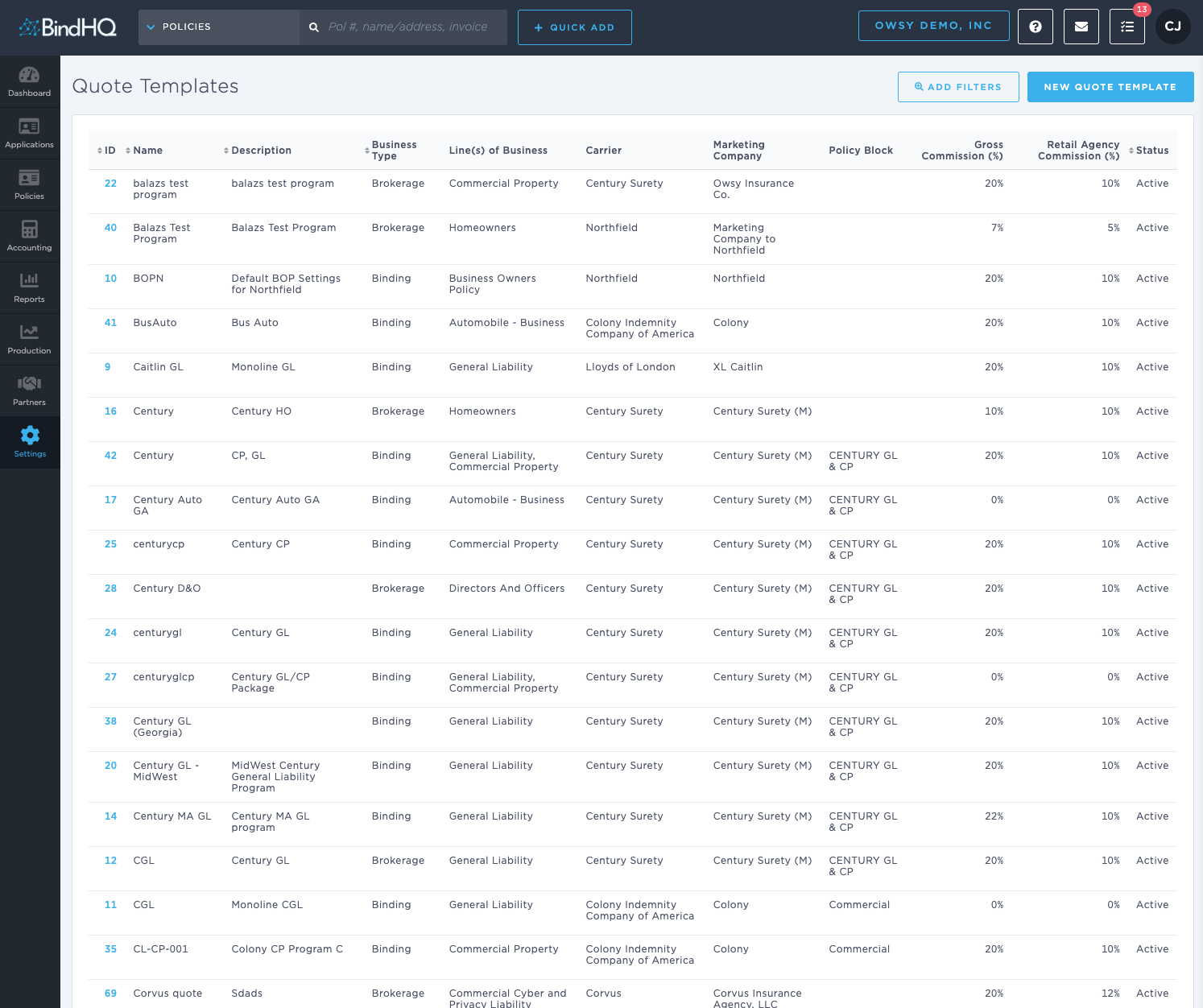Click the XL Caitlin marketing company cell
Image resolution: width=1203 pixels, height=1008 pixels.
[738, 367]
